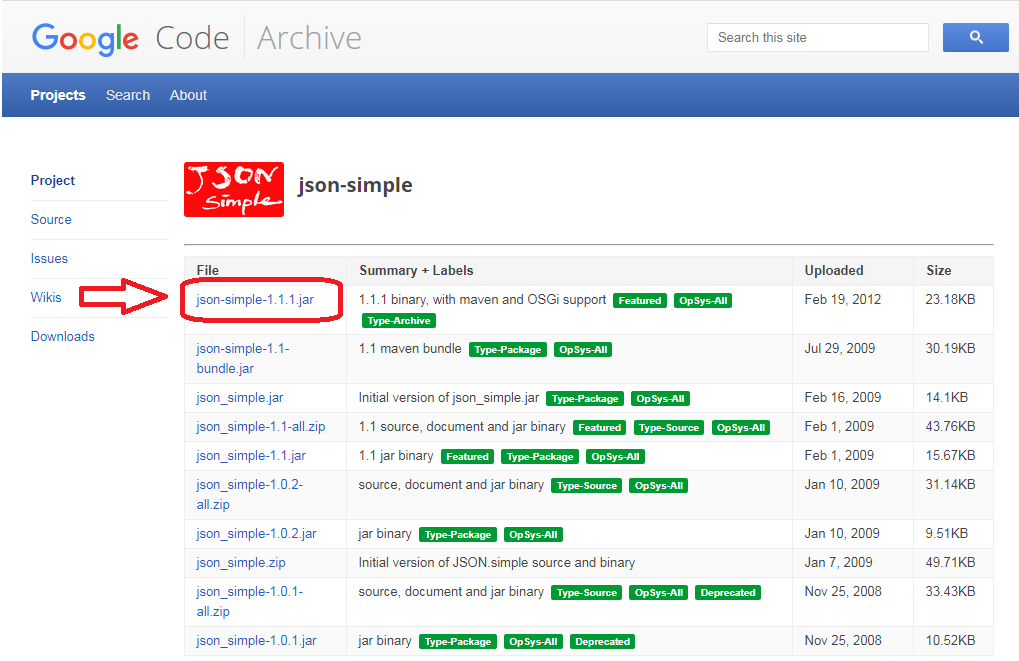Image resolution: width=1019 pixels, height=661 pixels.
Task: Download json-simple-1.1.1.jar
Action: point(255,300)
